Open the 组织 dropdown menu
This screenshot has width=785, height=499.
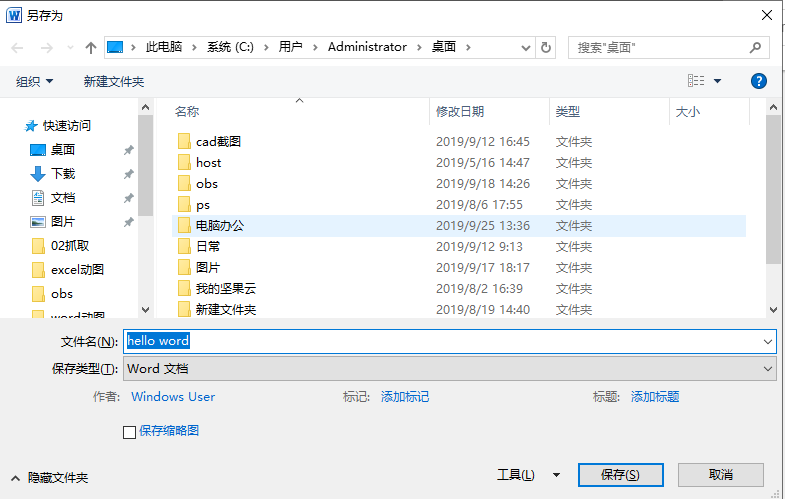35,81
